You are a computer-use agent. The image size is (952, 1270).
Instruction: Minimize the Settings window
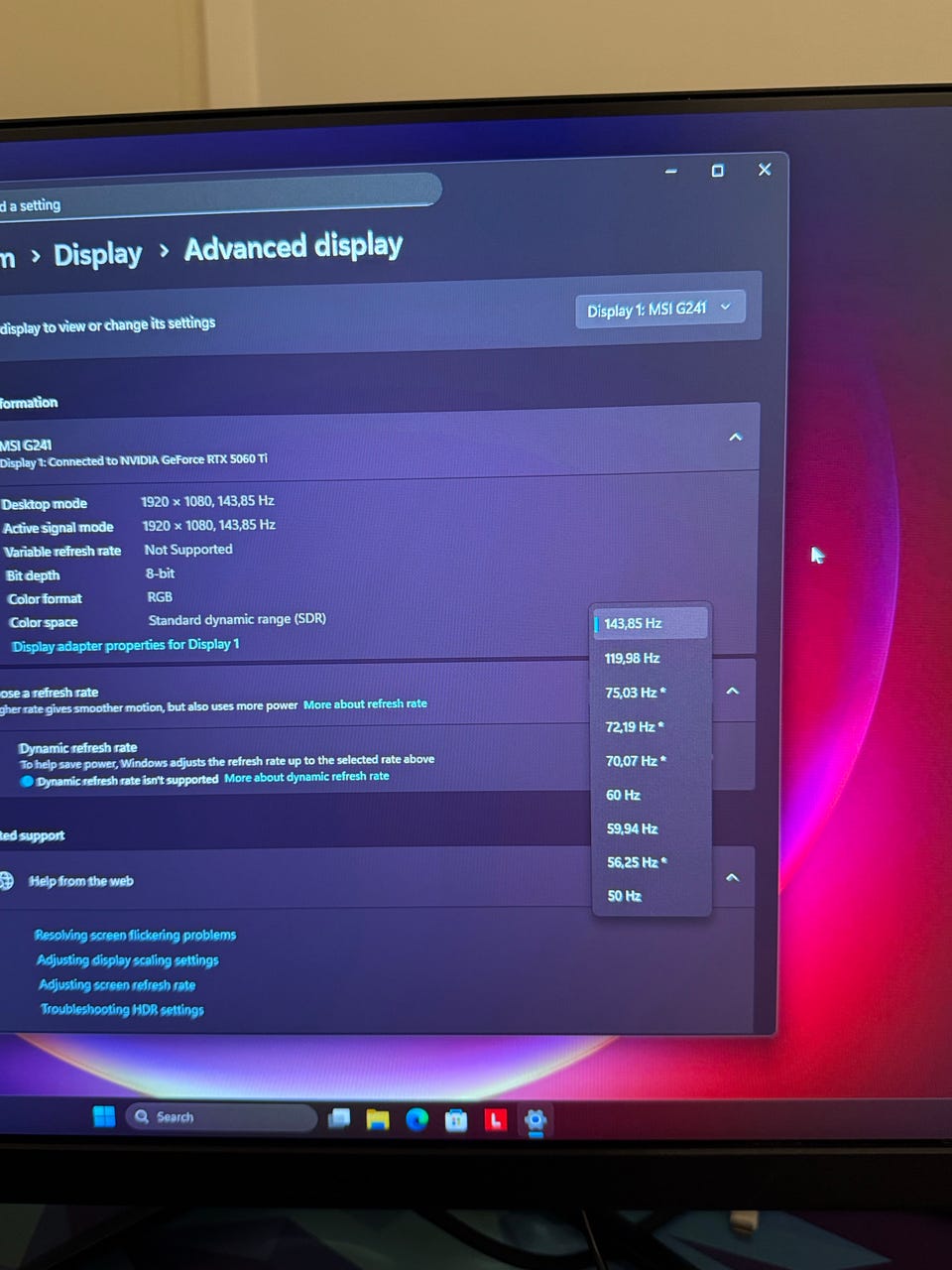[x=670, y=172]
